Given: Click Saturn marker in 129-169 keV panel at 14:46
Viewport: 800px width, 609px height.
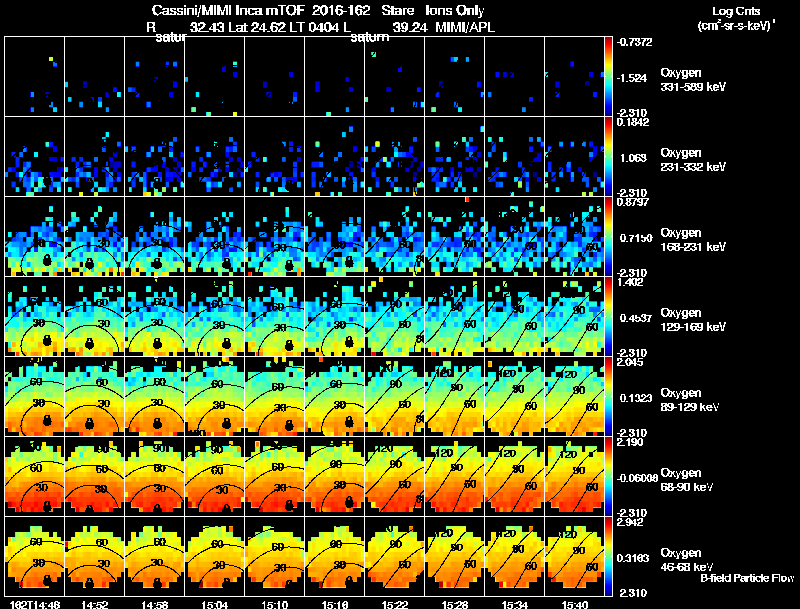Looking at the screenshot, I should click(47, 341).
